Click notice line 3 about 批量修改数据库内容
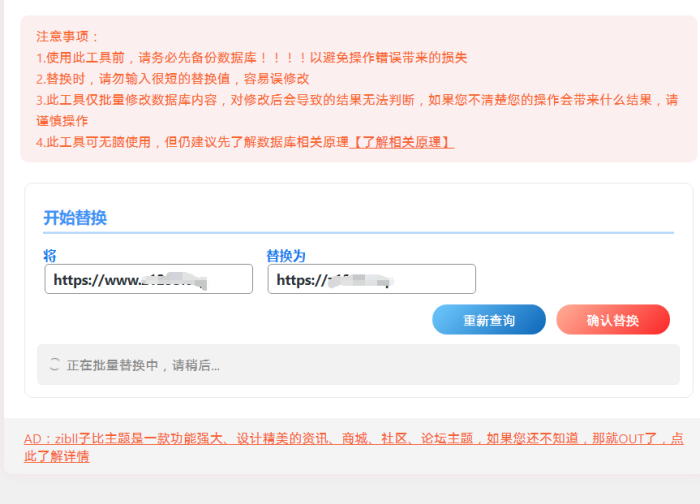The image size is (700, 504). pyautogui.click(x=357, y=110)
